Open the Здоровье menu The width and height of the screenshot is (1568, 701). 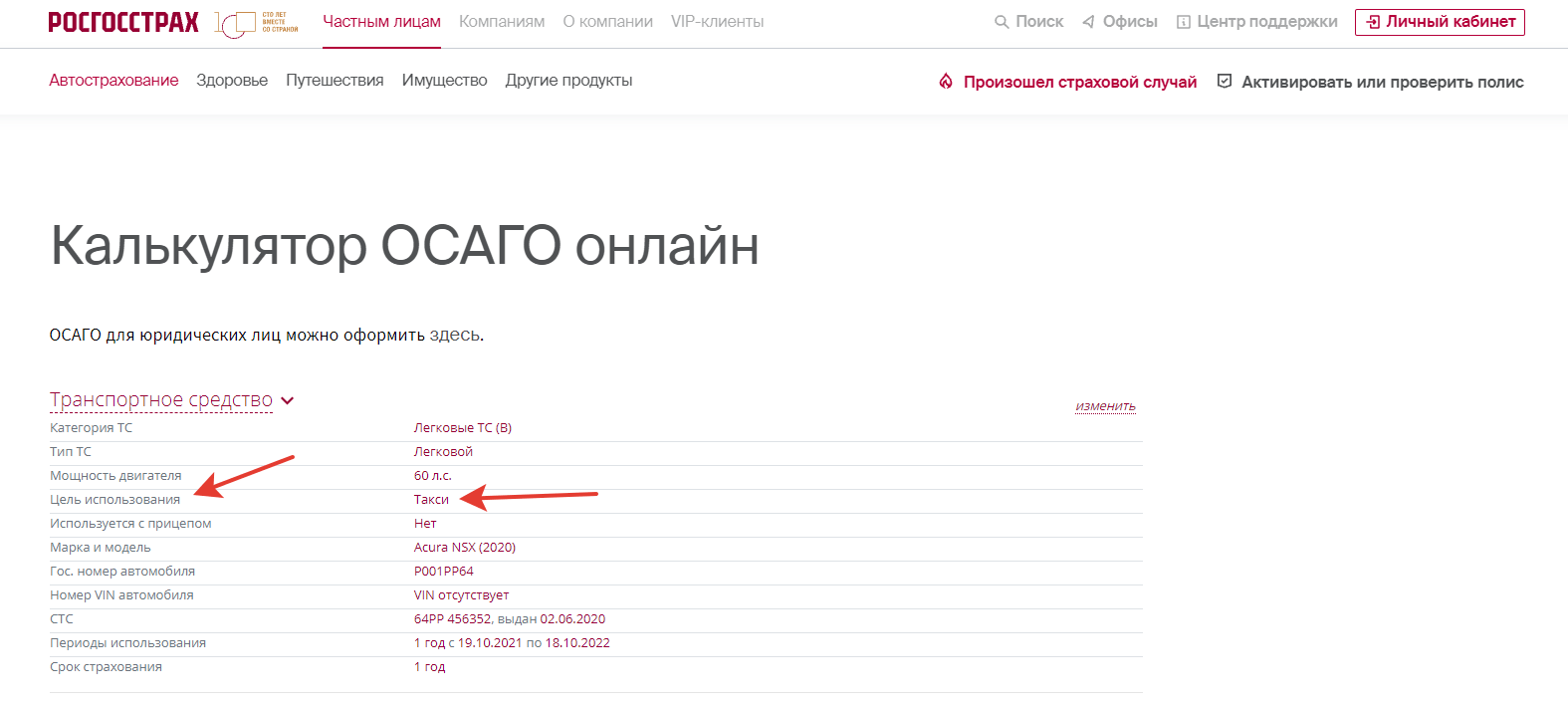coord(232,81)
